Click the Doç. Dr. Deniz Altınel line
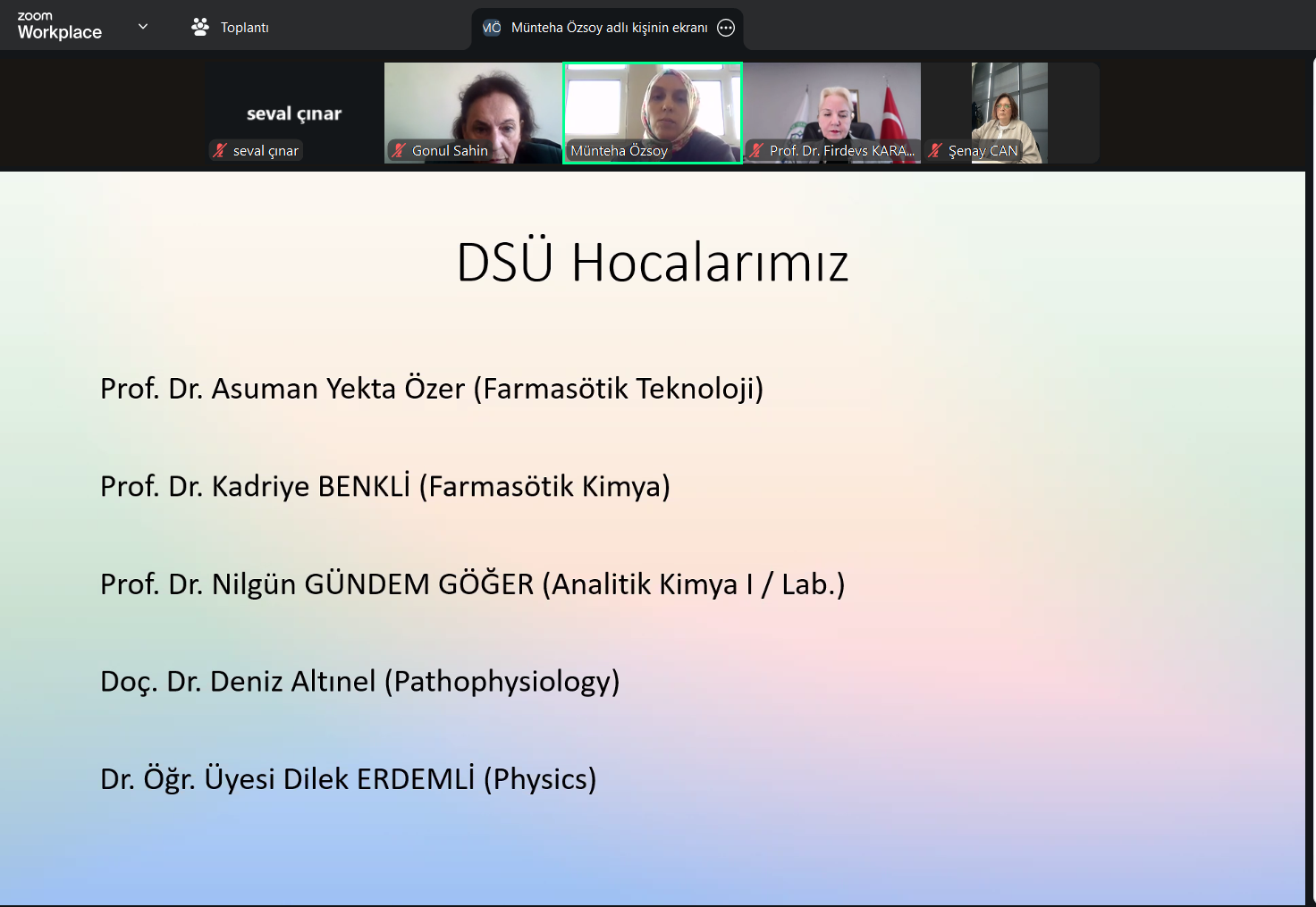 click(x=359, y=681)
